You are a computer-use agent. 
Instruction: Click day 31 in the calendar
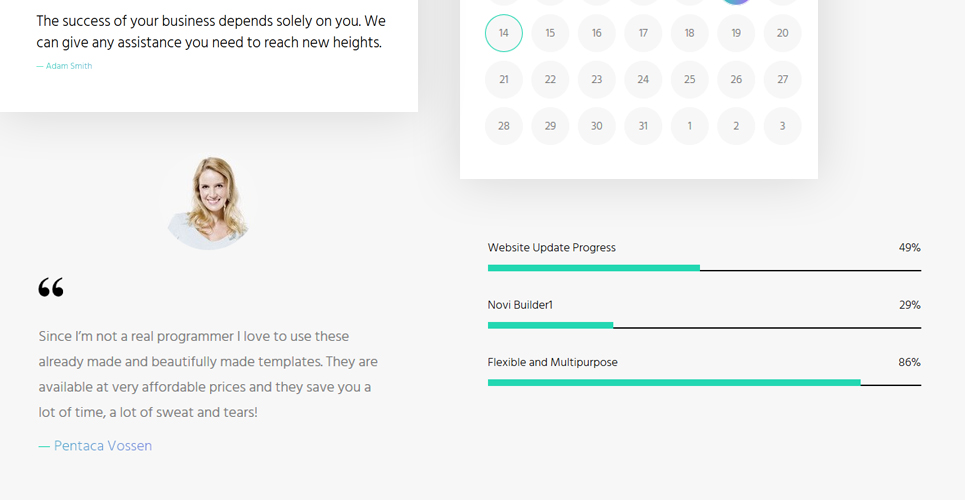(643, 126)
